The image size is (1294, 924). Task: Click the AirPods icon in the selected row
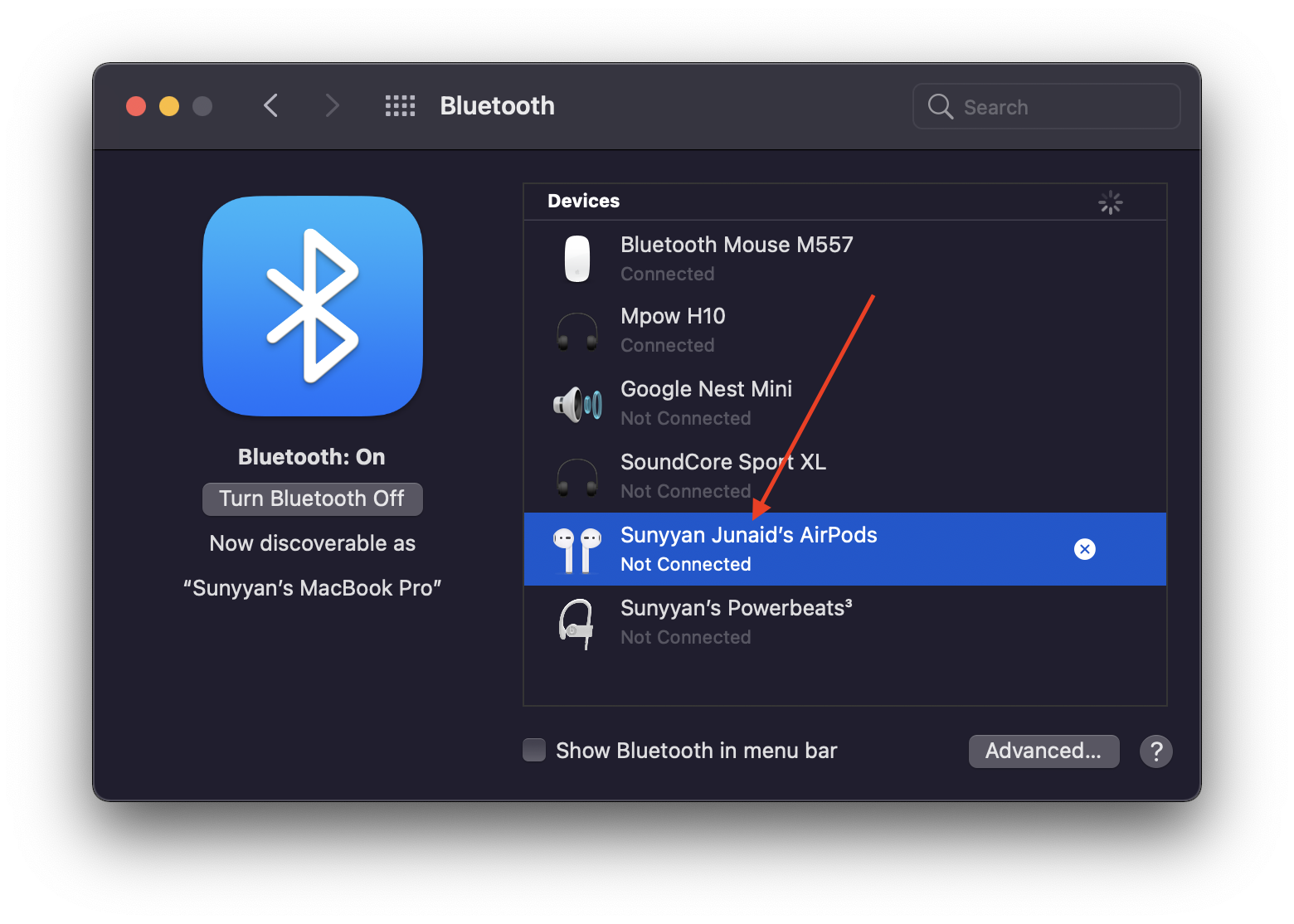click(x=577, y=550)
